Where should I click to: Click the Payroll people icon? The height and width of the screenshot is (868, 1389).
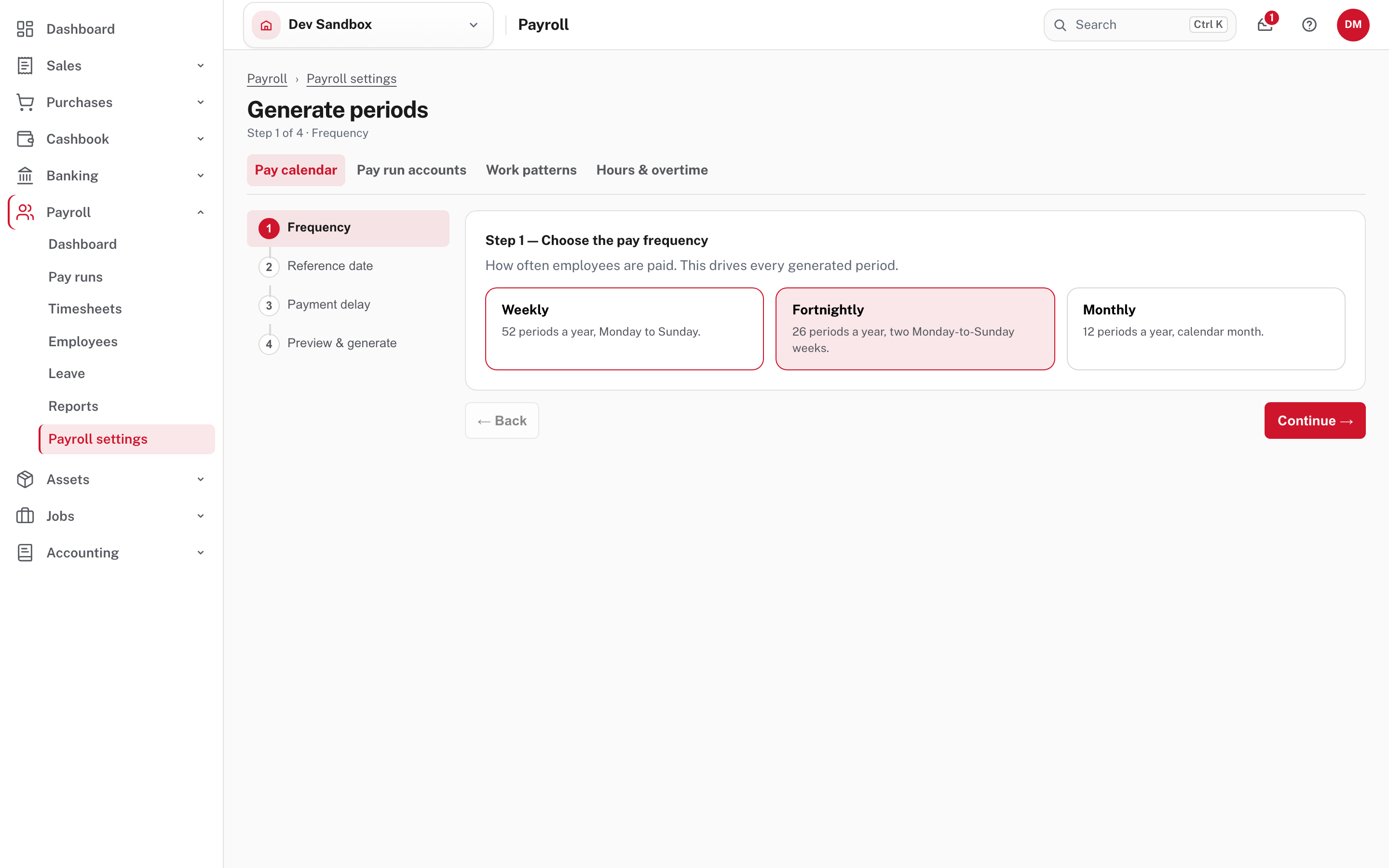pyautogui.click(x=25, y=212)
